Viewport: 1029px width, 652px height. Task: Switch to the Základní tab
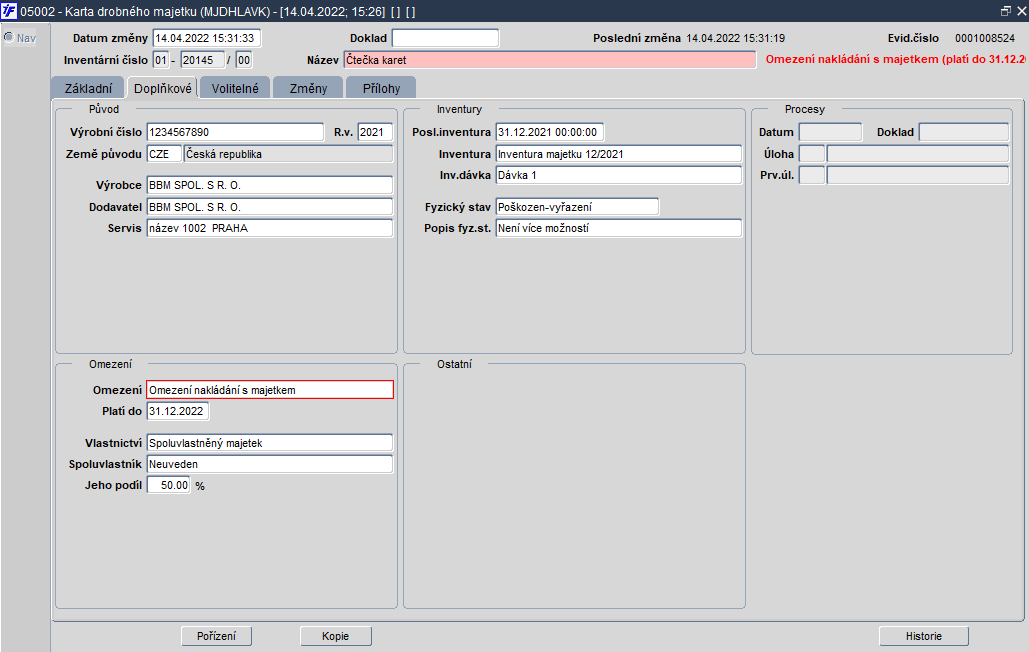(88, 88)
